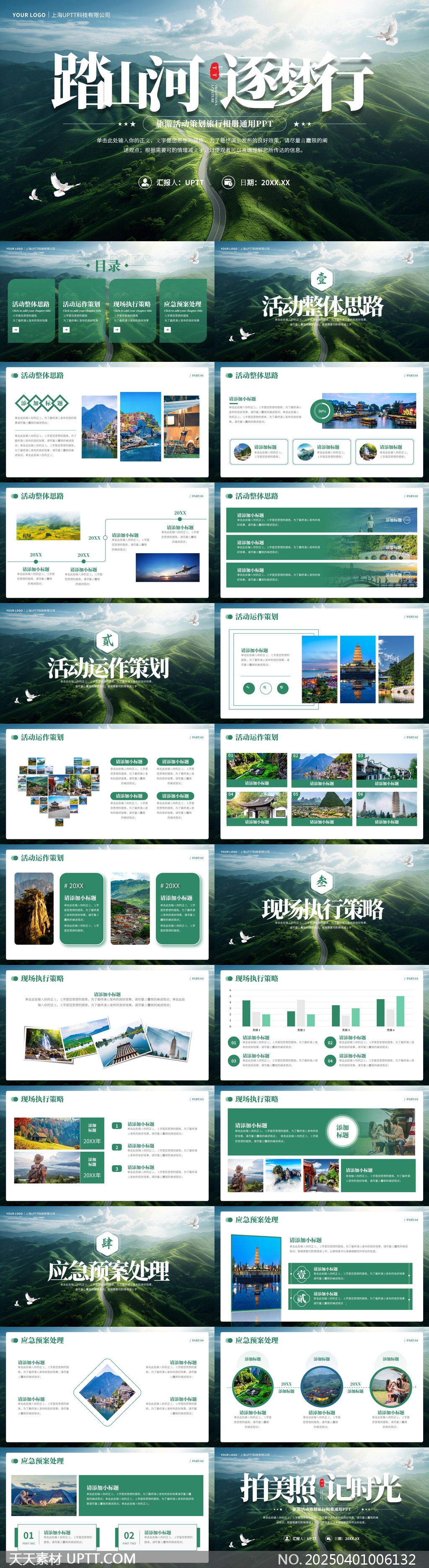429x1568 pixels.
Task: Click the round 添加标题 circle on green banner
Action: (343, 1131)
